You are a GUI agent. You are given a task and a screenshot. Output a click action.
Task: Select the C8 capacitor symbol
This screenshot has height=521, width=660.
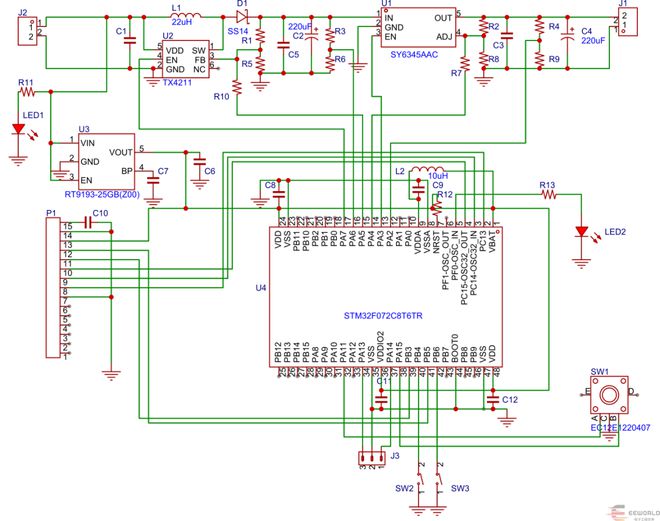279,194
